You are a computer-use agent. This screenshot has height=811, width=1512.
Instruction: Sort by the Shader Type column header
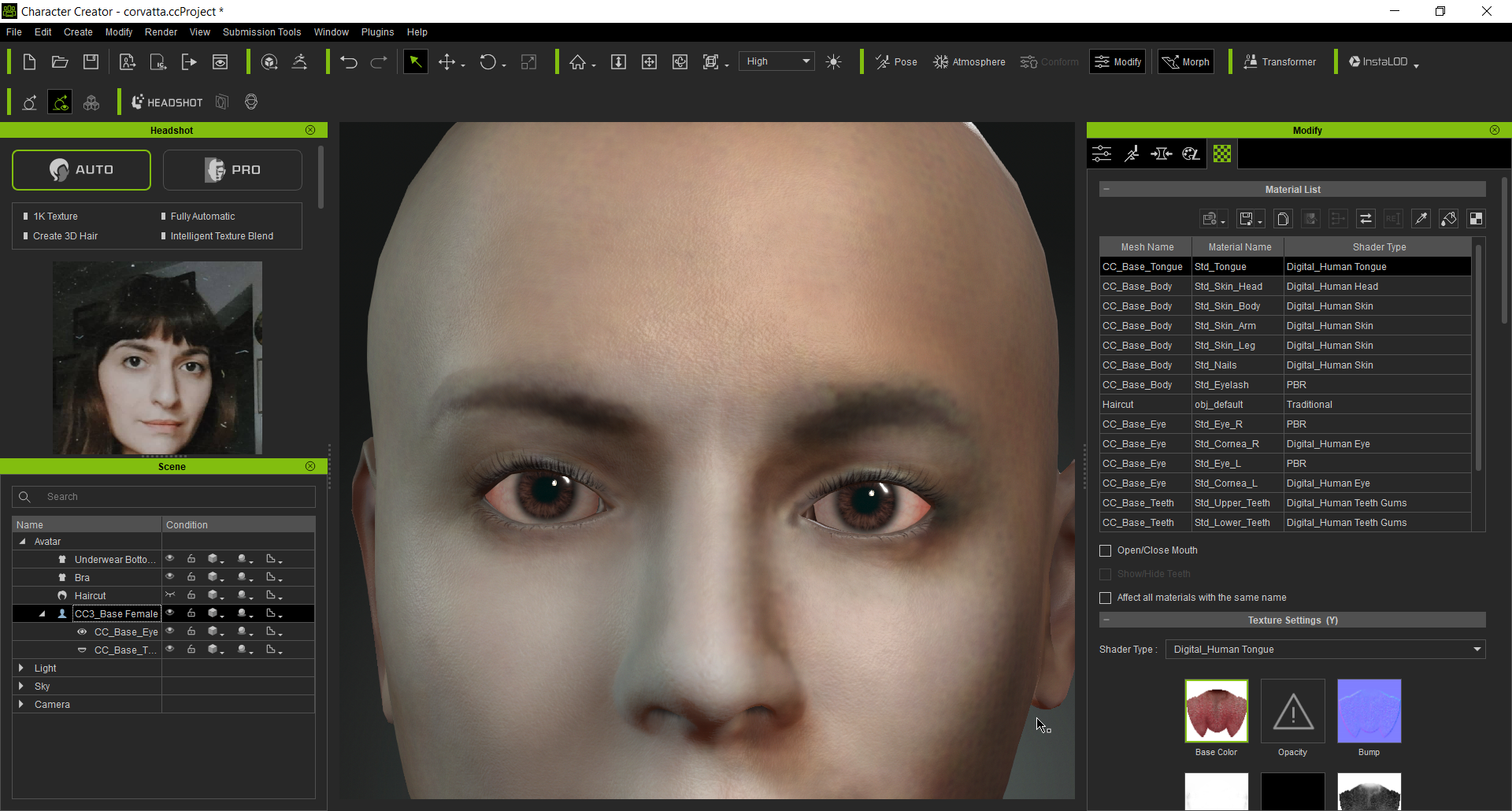click(1378, 247)
